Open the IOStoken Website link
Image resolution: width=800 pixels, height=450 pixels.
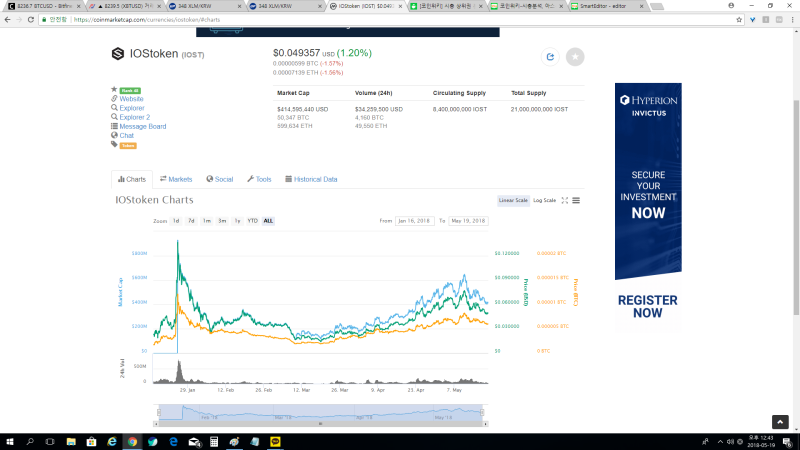click(131, 99)
